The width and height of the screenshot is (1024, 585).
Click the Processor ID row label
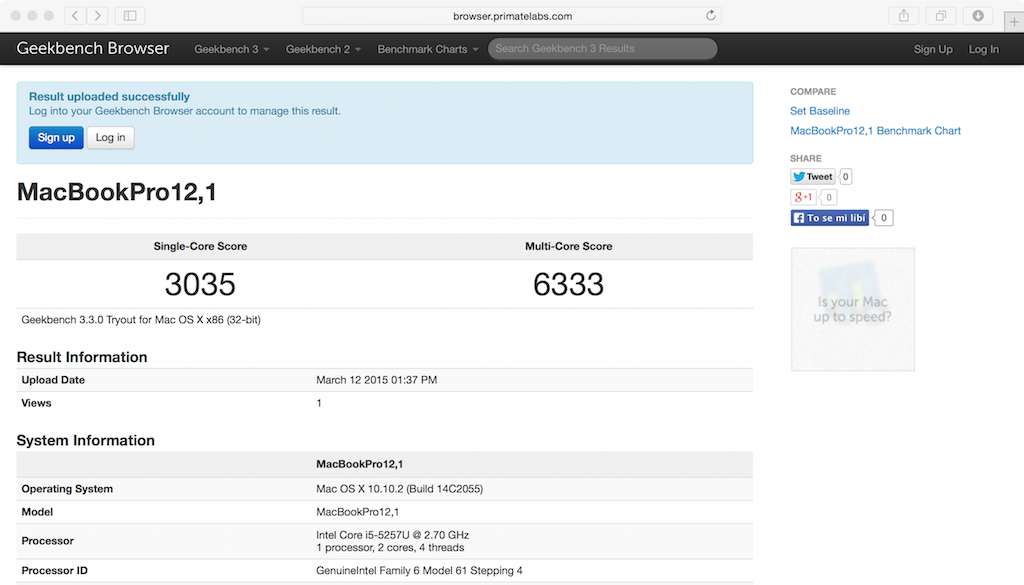pyautogui.click(x=54, y=571)
